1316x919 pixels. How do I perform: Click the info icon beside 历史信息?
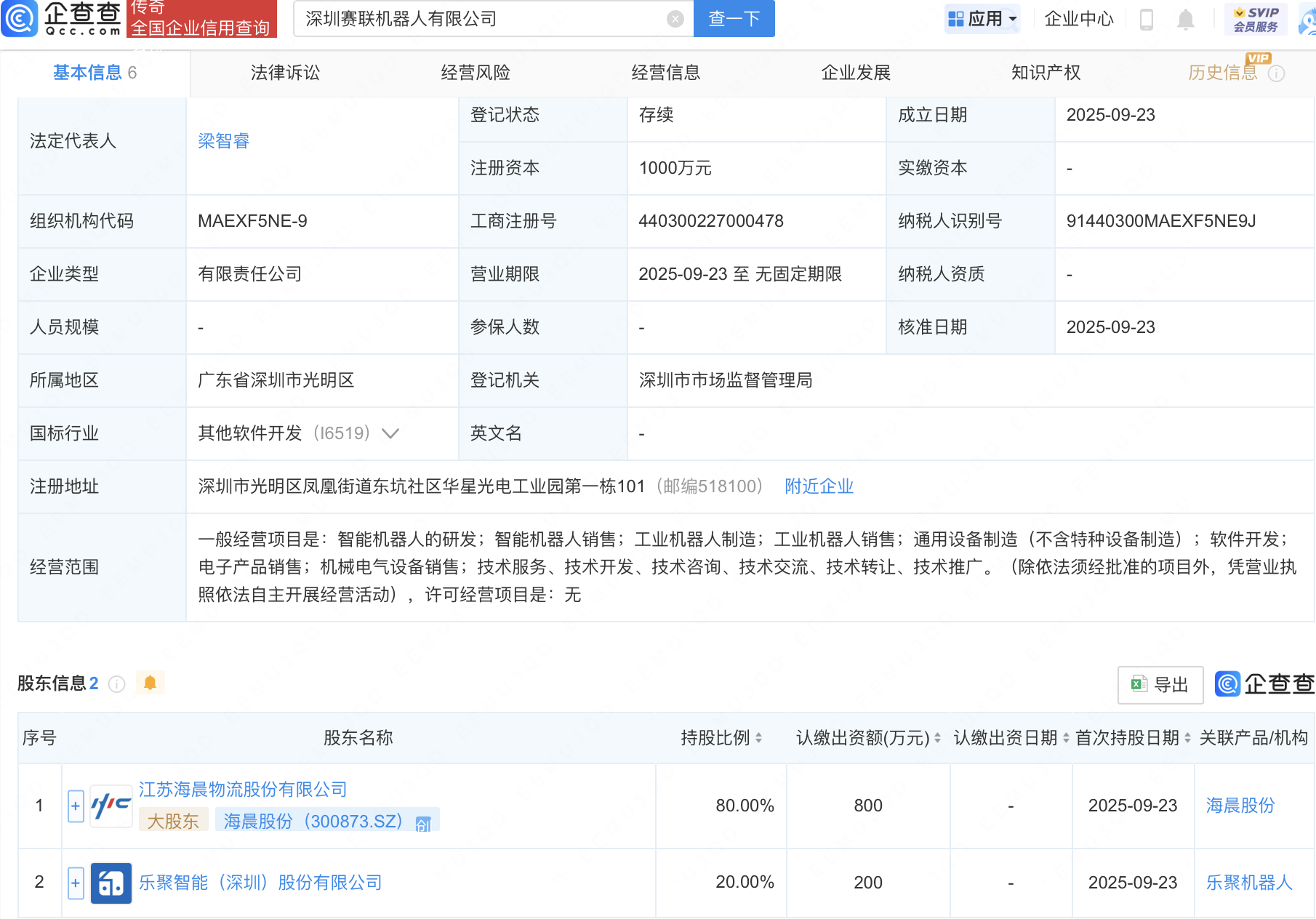coord(1277,73)
